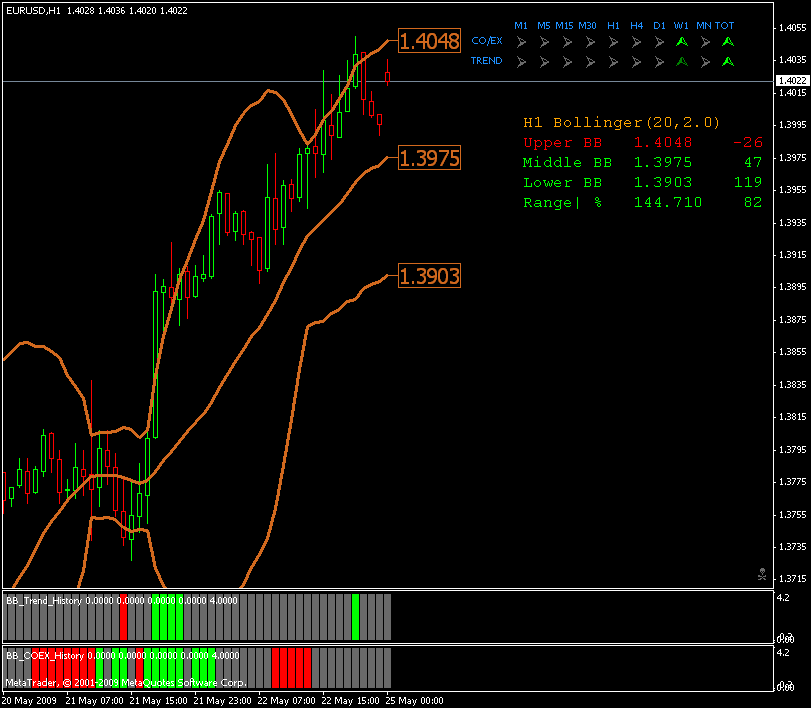Click the 1.4055 price axis label
The image size is (811, 708).
(x=793, y=28)
